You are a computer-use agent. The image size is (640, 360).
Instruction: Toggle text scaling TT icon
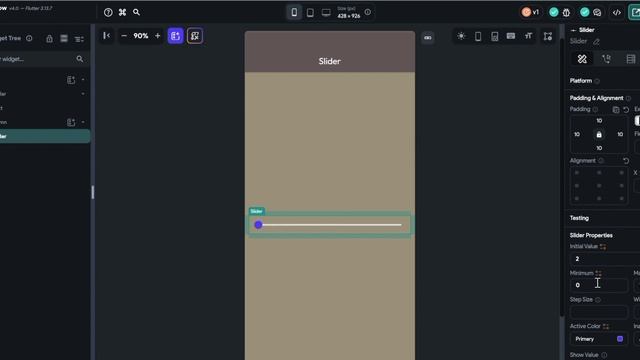click(529, 36)
